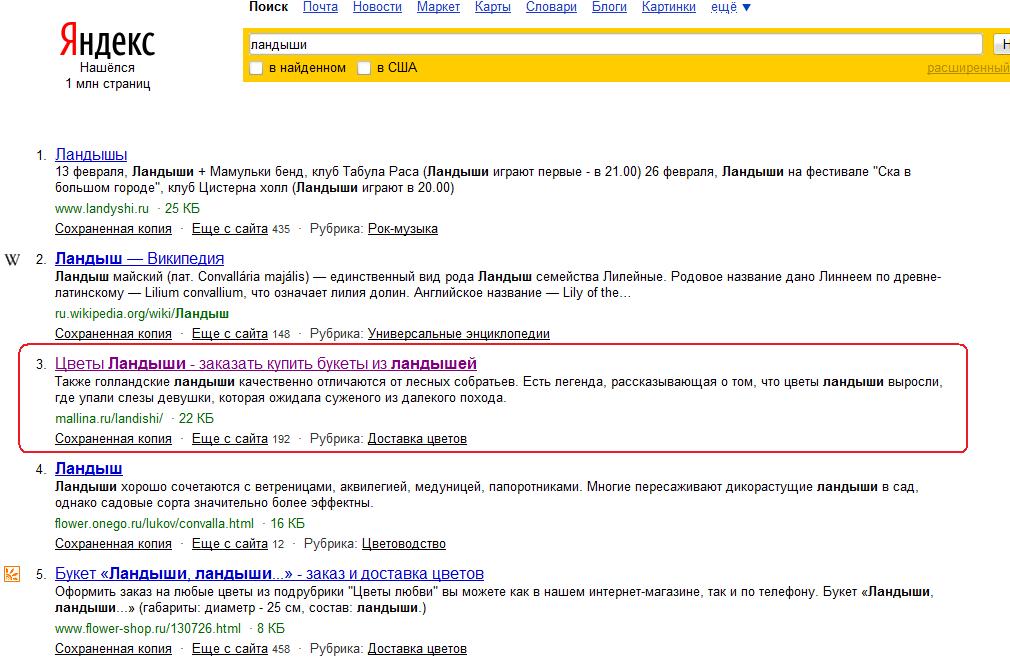Click the '25 КБ' size text of result 1

182,209
